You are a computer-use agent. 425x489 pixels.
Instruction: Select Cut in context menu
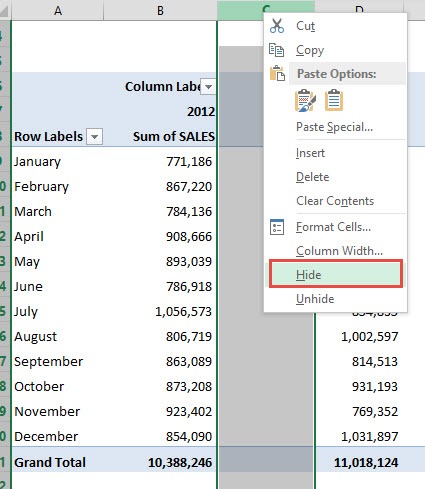tap(335, 26)
